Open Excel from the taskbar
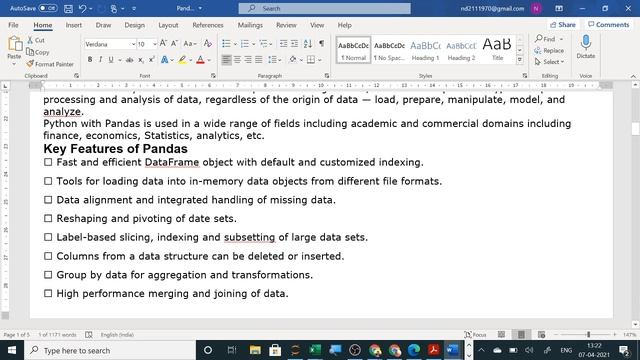 [x=315, y=350]
